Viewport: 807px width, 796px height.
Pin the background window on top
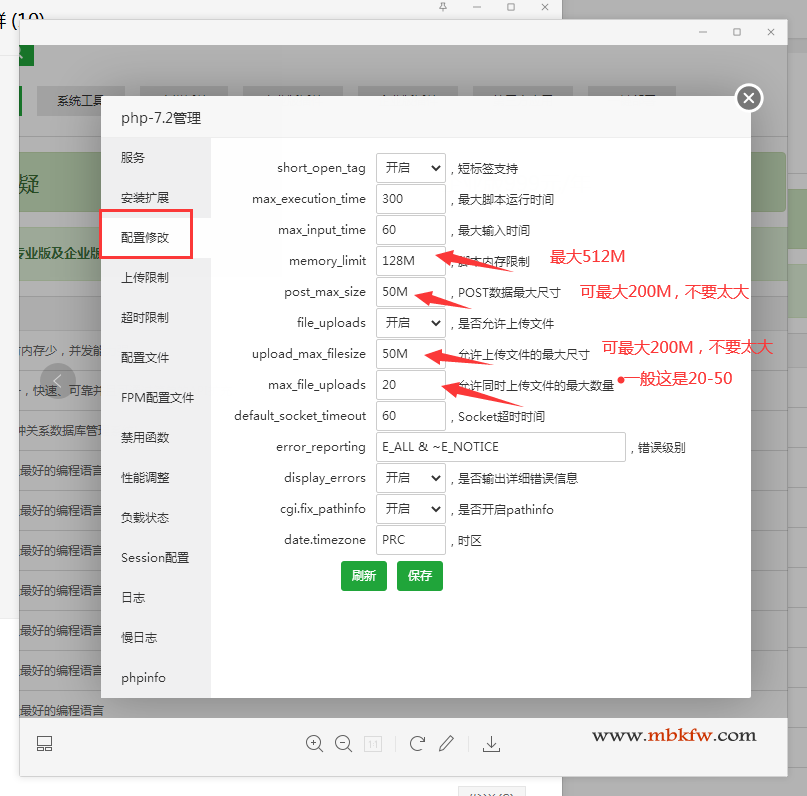443,7
